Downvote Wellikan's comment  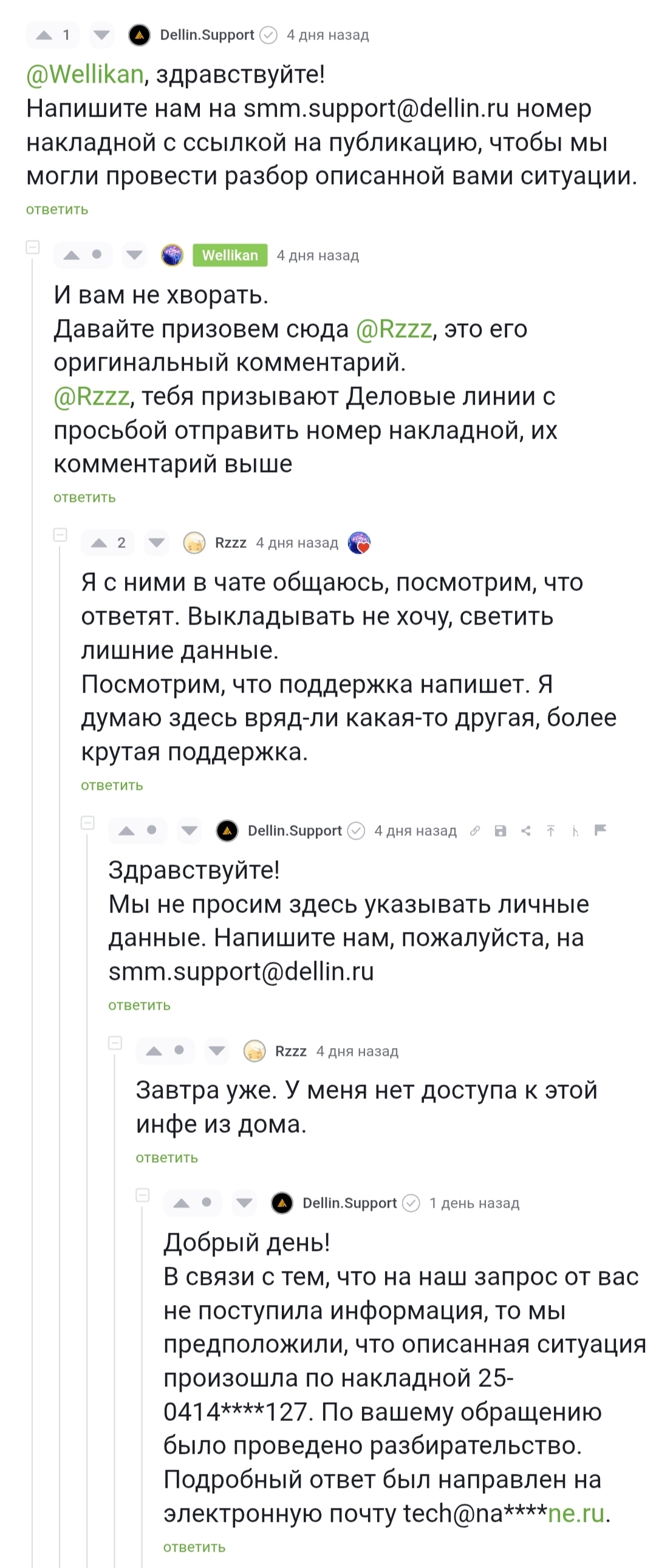click(x=134, y=255)
